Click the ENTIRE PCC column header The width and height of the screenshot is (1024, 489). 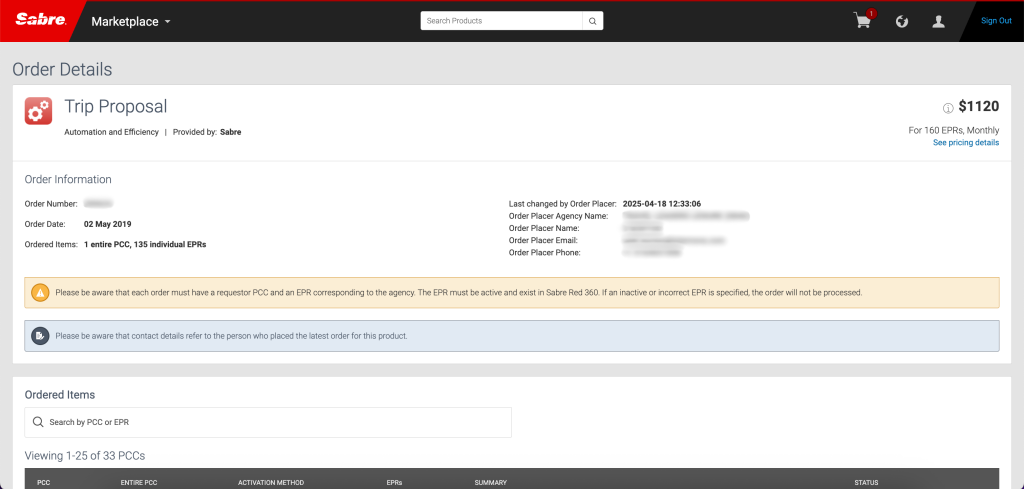coord(139,482)
